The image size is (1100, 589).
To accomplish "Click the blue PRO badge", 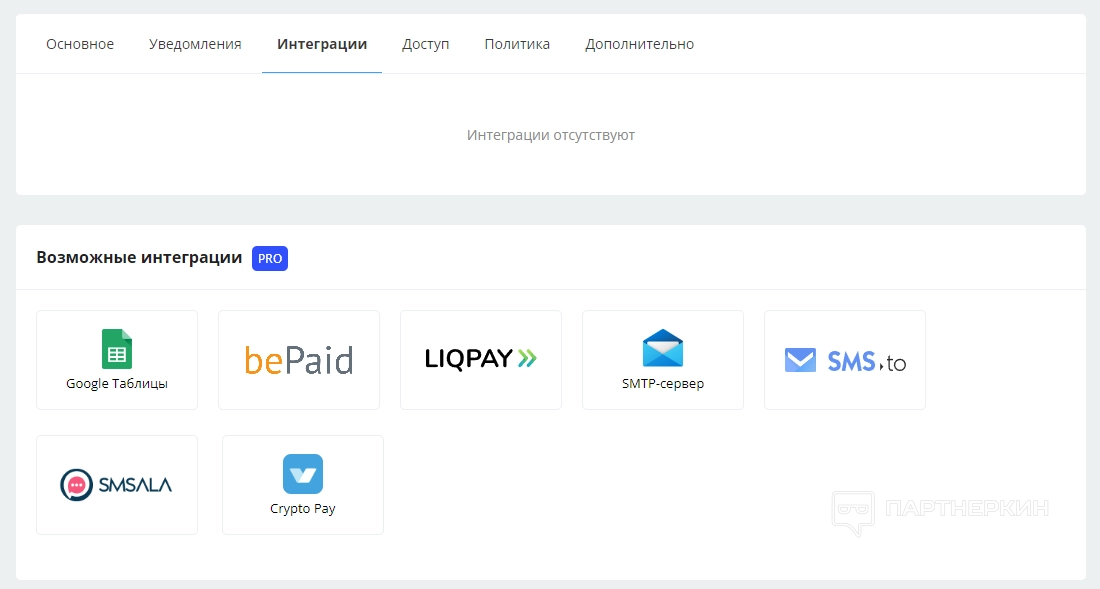I will pos(270,258).
